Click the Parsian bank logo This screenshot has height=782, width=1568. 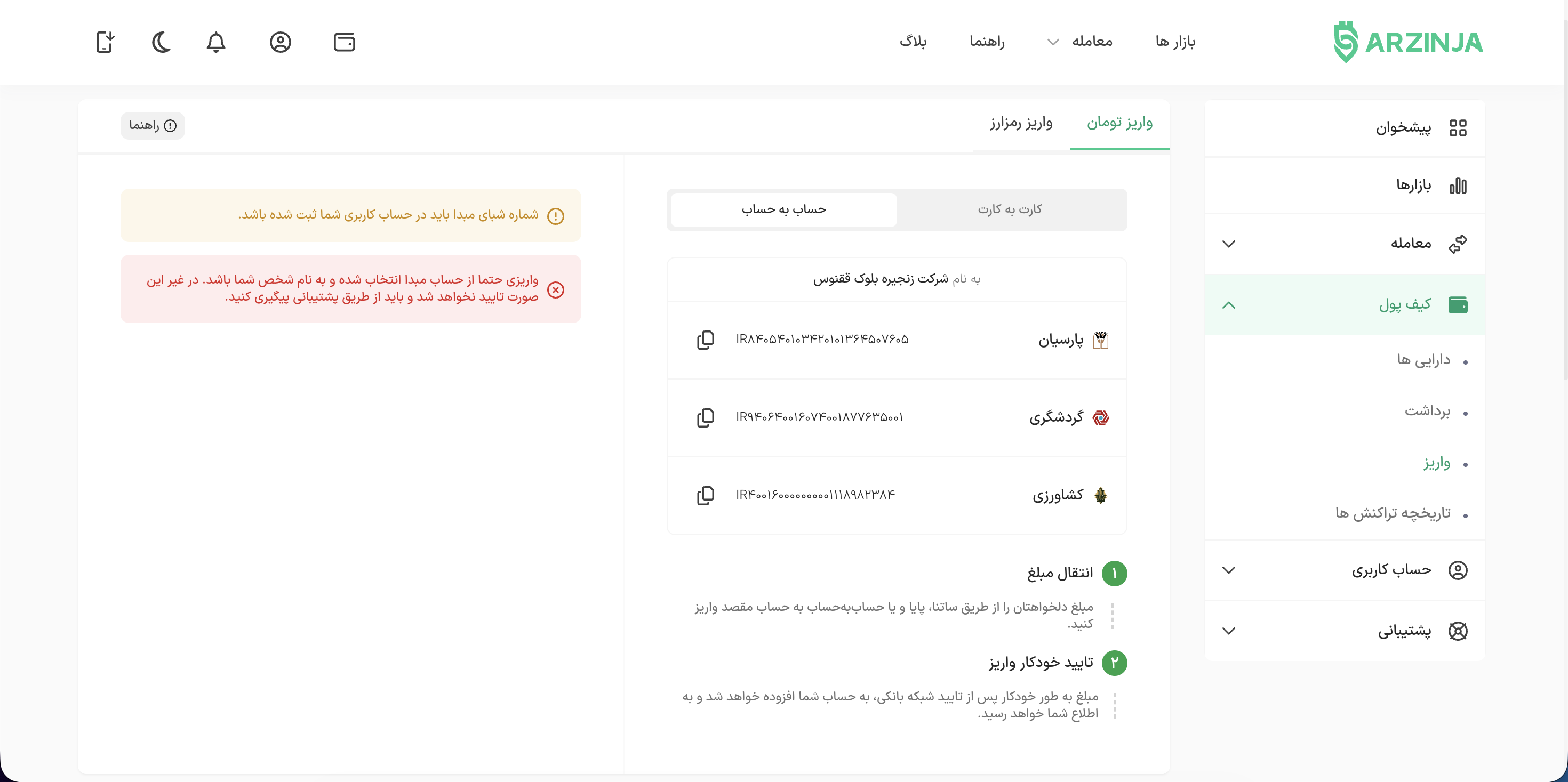[1100, 340]
